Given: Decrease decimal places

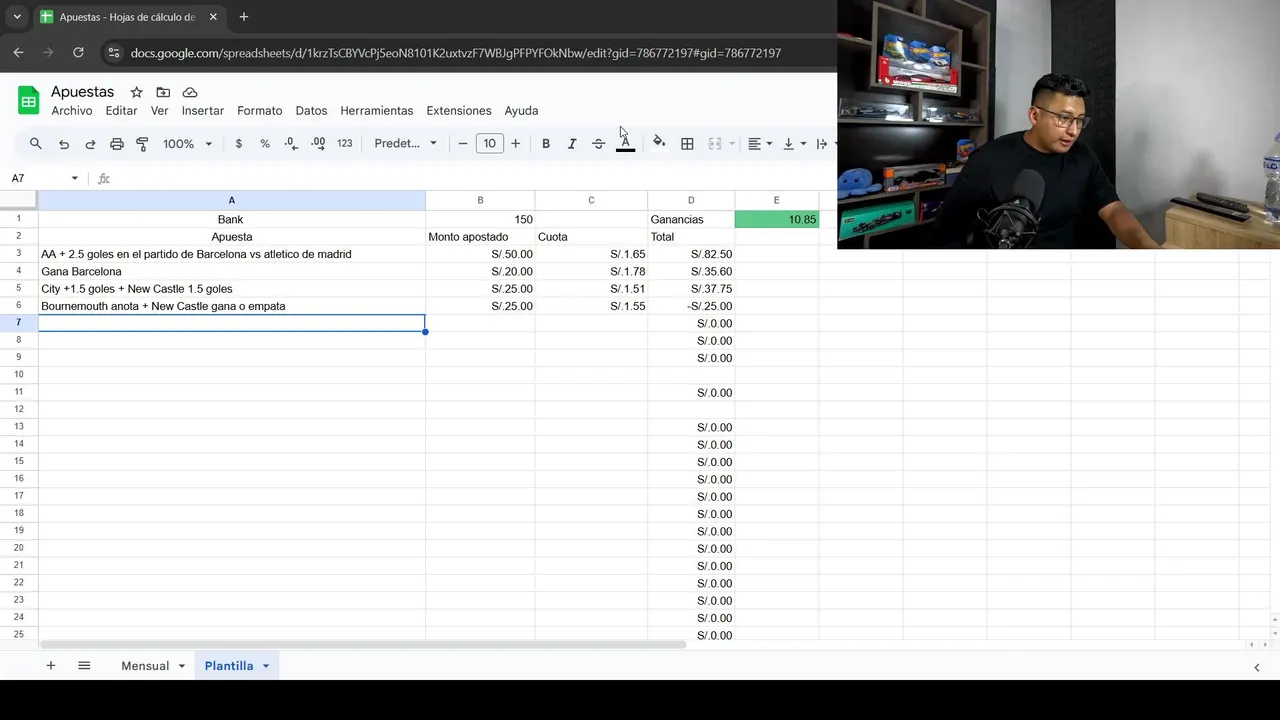Looking at the screenshot, I should 291,144.
